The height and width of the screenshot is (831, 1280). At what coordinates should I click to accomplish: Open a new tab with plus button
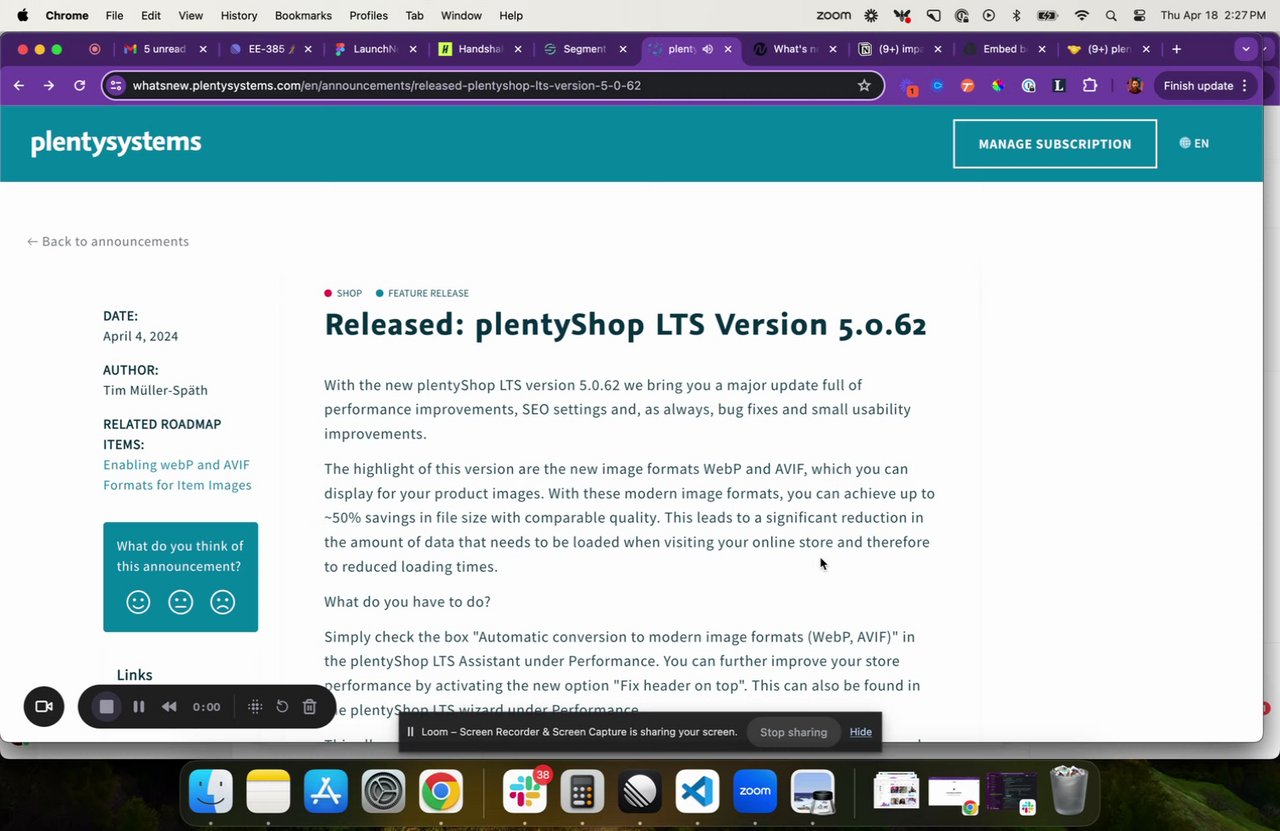pos(1176,49)
